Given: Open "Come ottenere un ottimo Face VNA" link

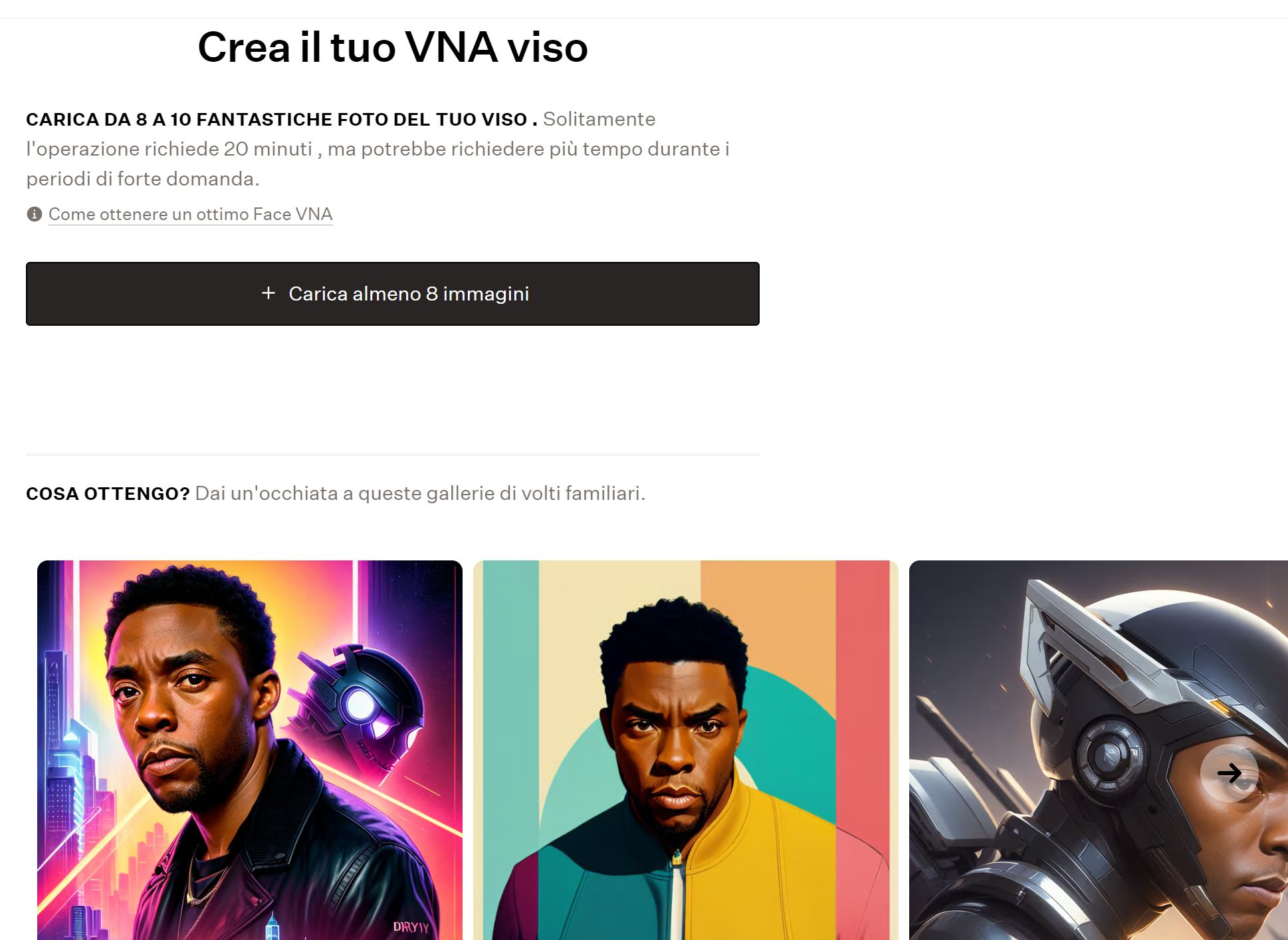Looking at the screenshot, I should (x=190, y=214).
